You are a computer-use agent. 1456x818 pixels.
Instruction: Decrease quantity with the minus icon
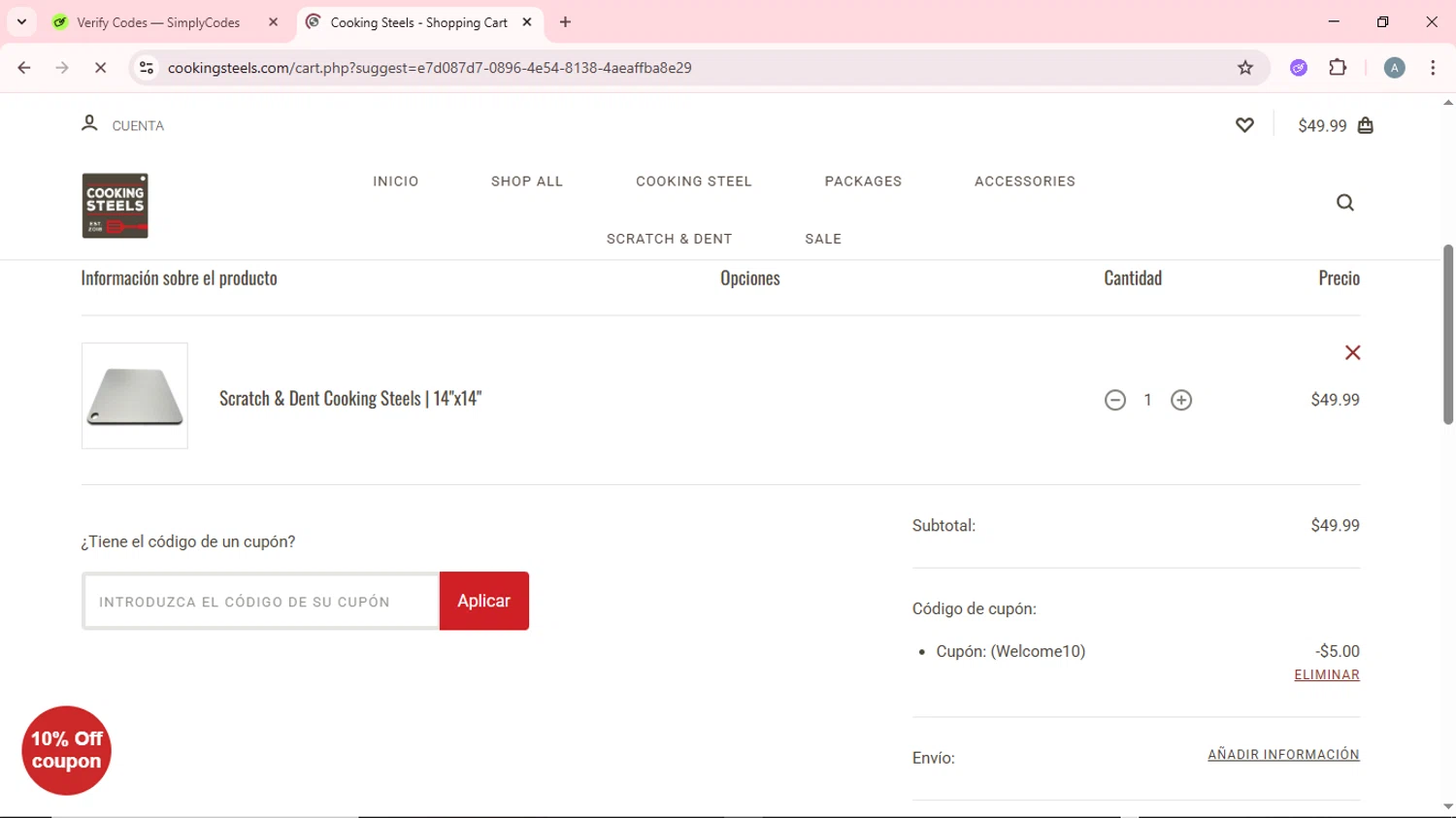coord(1115,400)
